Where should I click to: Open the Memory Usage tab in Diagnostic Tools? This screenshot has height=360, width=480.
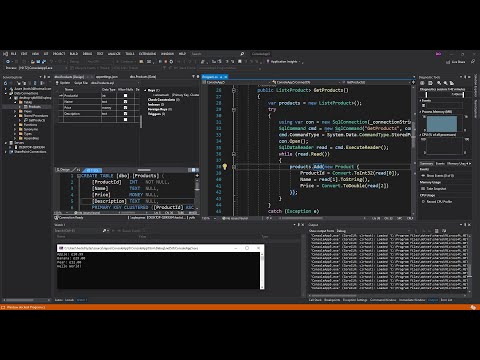coord(456,163)
